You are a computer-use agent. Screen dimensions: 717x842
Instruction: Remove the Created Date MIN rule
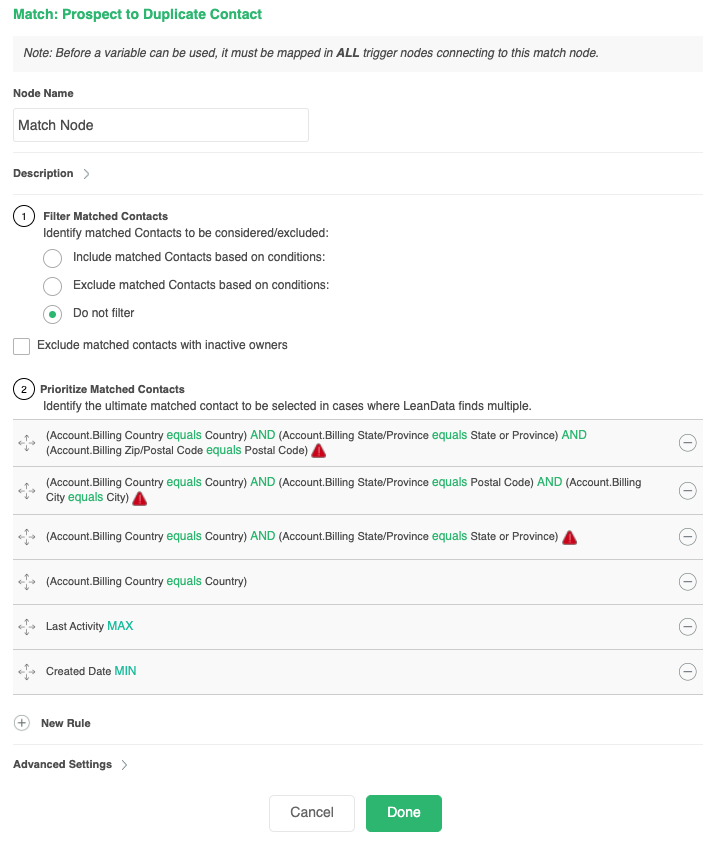click(x=687, y=672)
